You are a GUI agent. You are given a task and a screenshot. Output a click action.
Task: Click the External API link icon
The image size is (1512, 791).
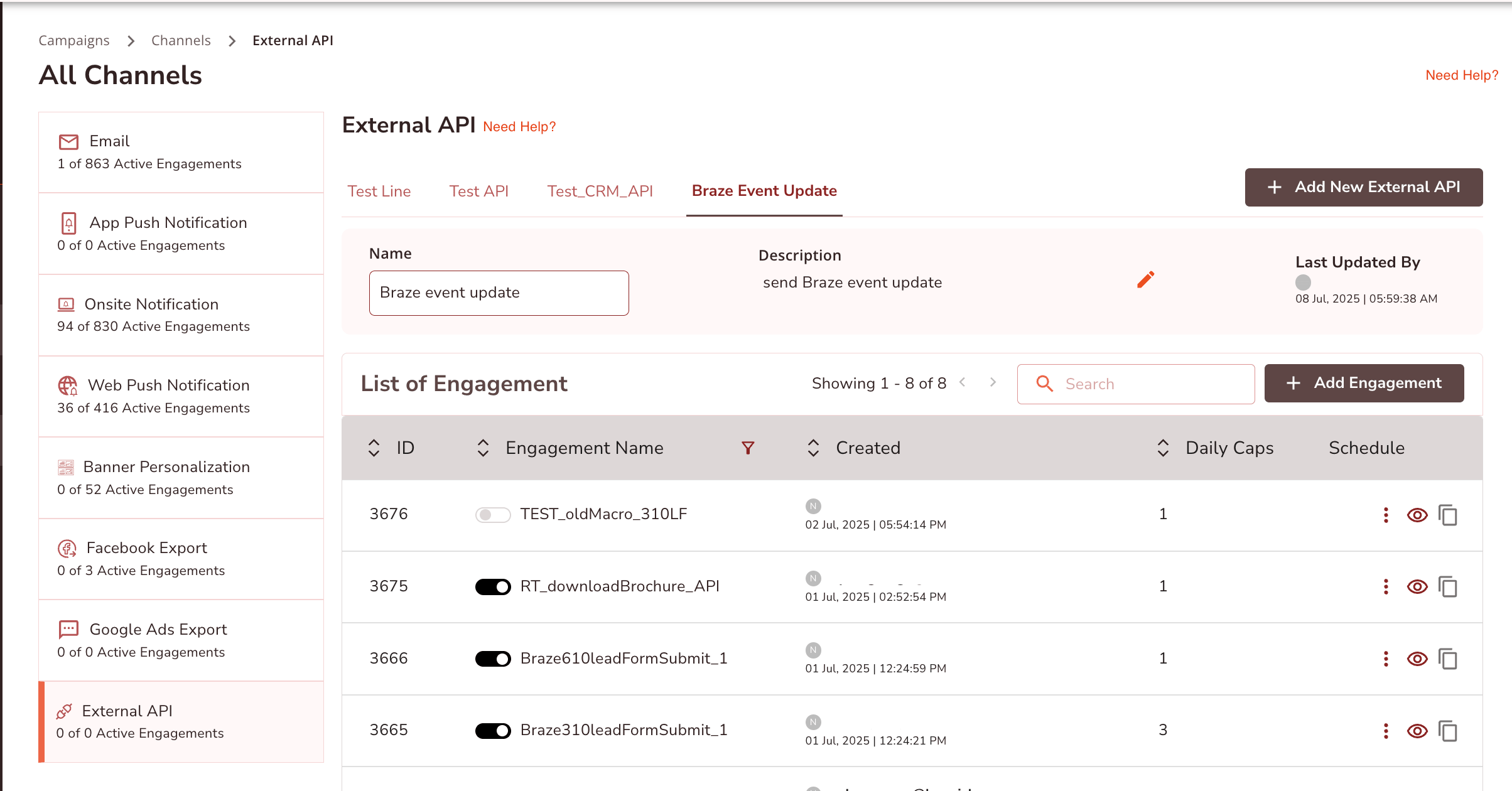click(x=63, y=711)
